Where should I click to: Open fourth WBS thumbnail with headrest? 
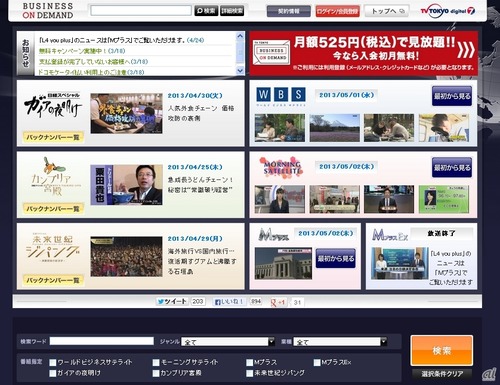tap(444, 128)
